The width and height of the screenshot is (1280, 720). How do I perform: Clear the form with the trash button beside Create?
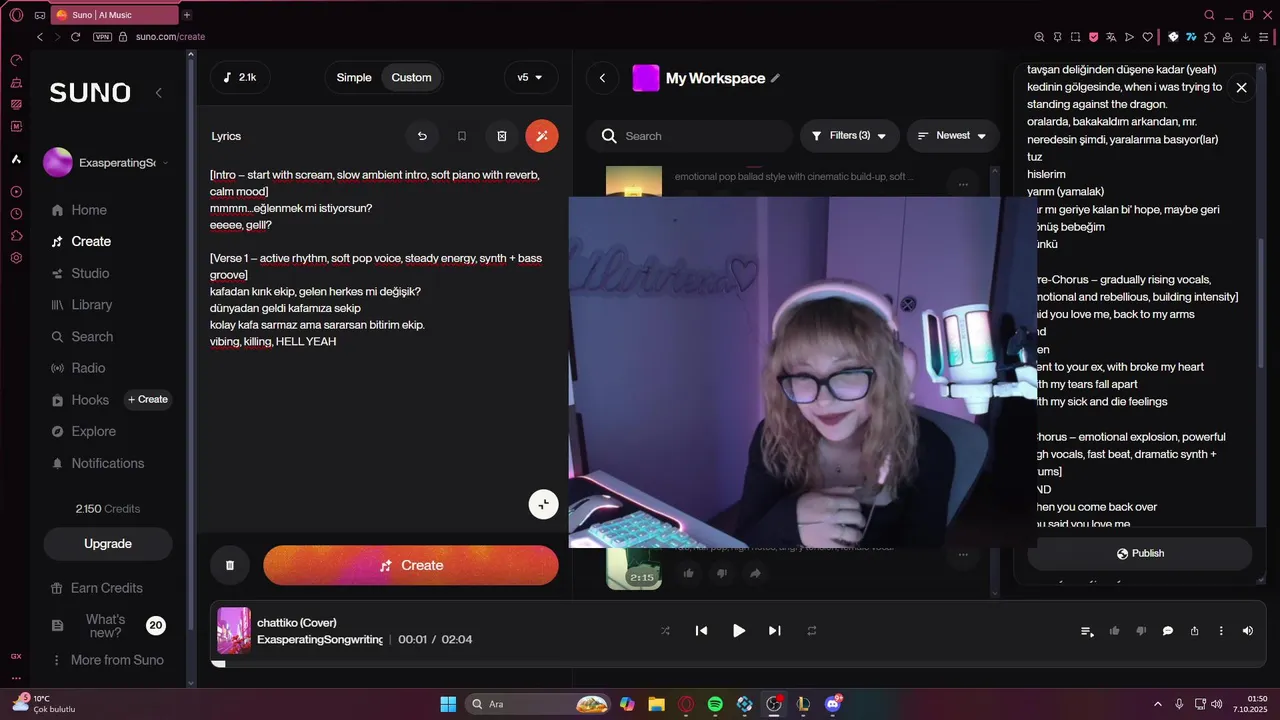tap(230, 565)
